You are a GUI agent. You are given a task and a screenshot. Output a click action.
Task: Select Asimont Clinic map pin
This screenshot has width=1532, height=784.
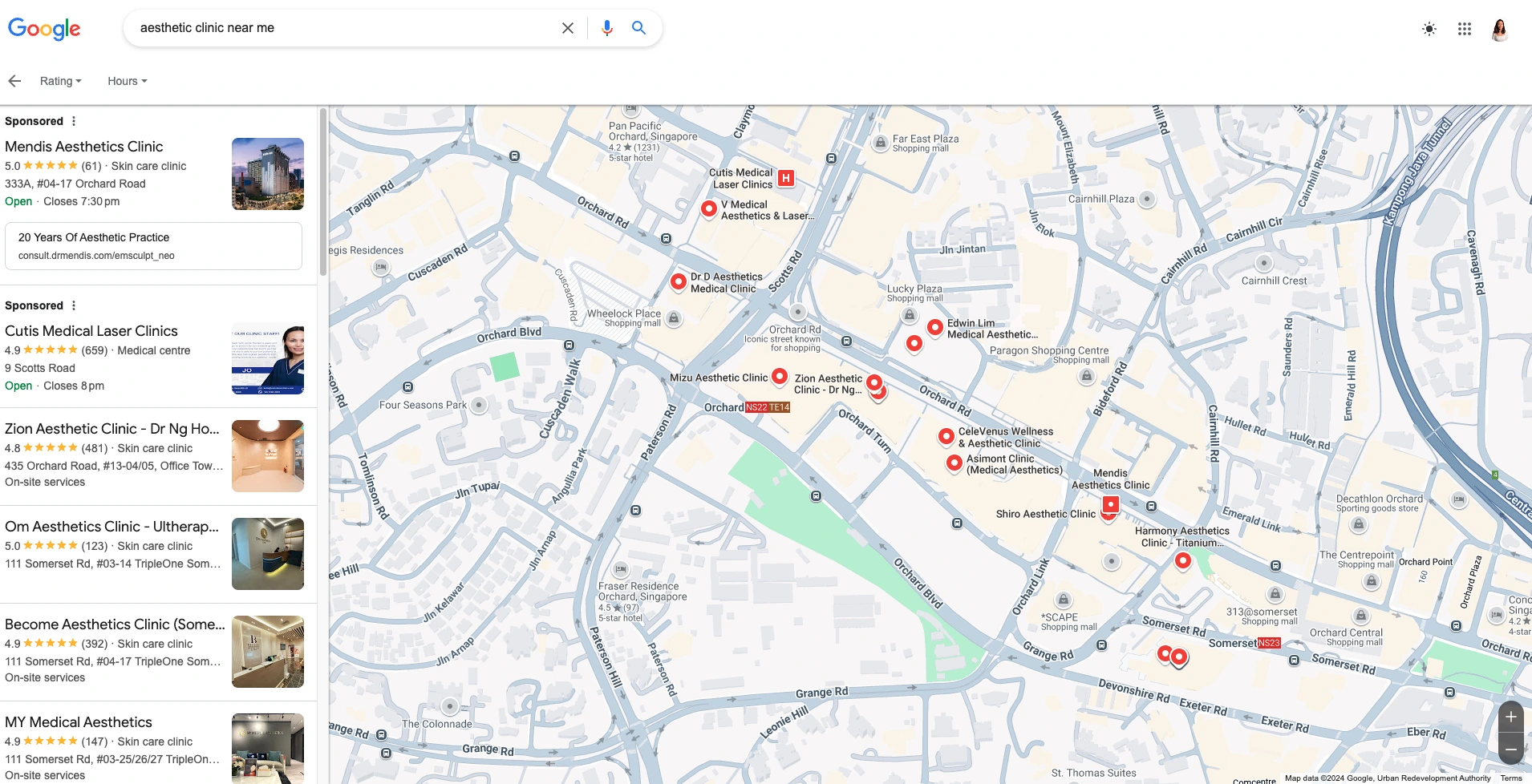(x=954, y=463)
